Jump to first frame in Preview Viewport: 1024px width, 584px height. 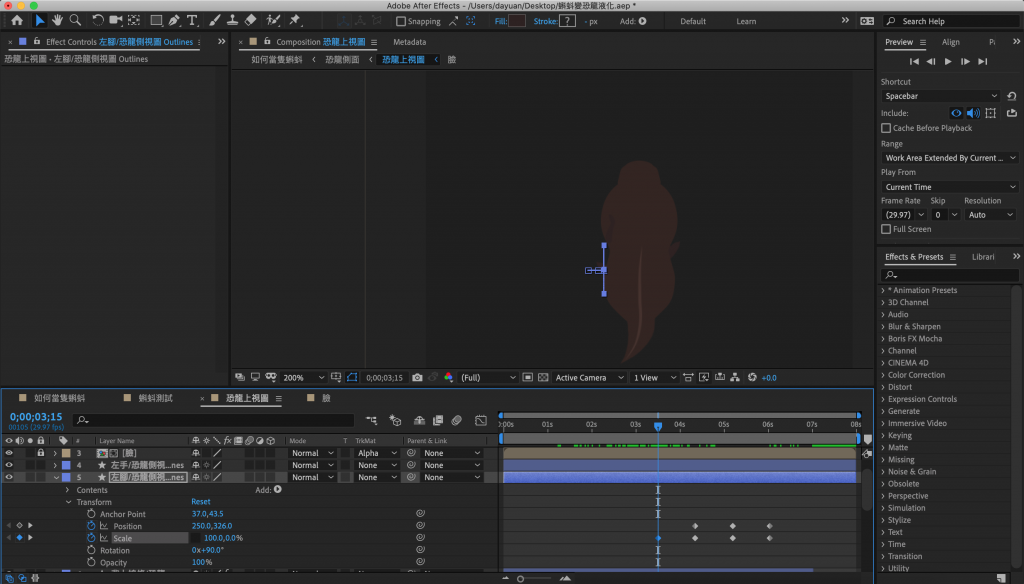(914, 61)
